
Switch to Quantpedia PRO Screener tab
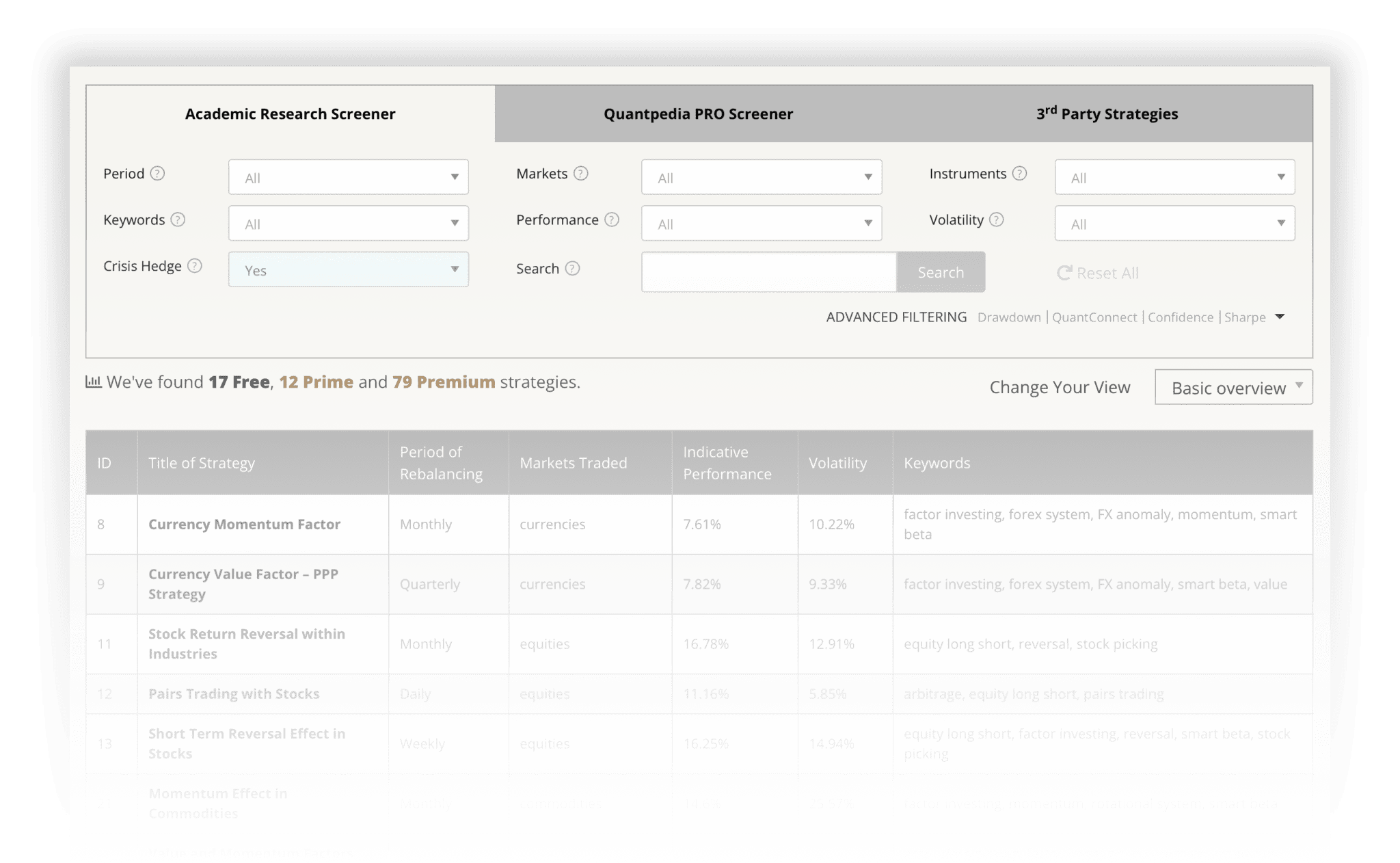(699, 114)
